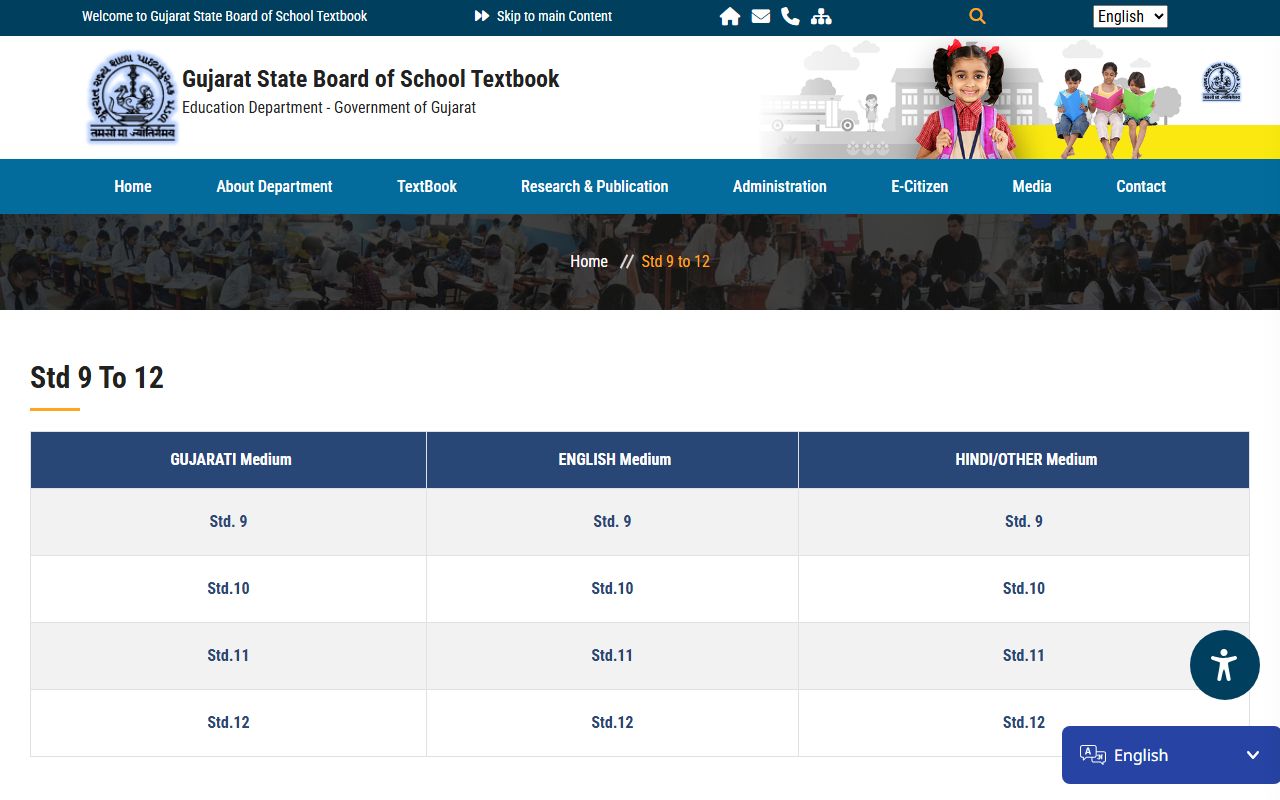
Task: Open the Media menu
Action: tap(1032, 186)
